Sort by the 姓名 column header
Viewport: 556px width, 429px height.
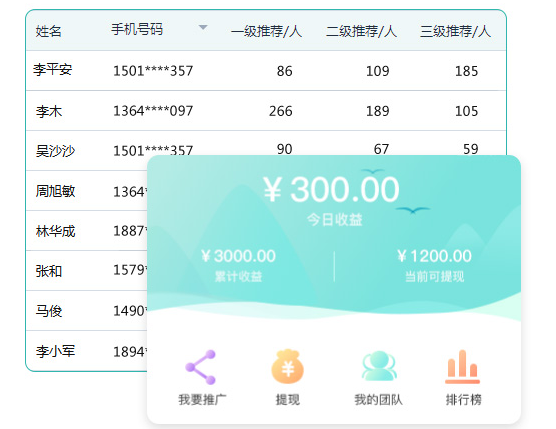coord(49,31)
